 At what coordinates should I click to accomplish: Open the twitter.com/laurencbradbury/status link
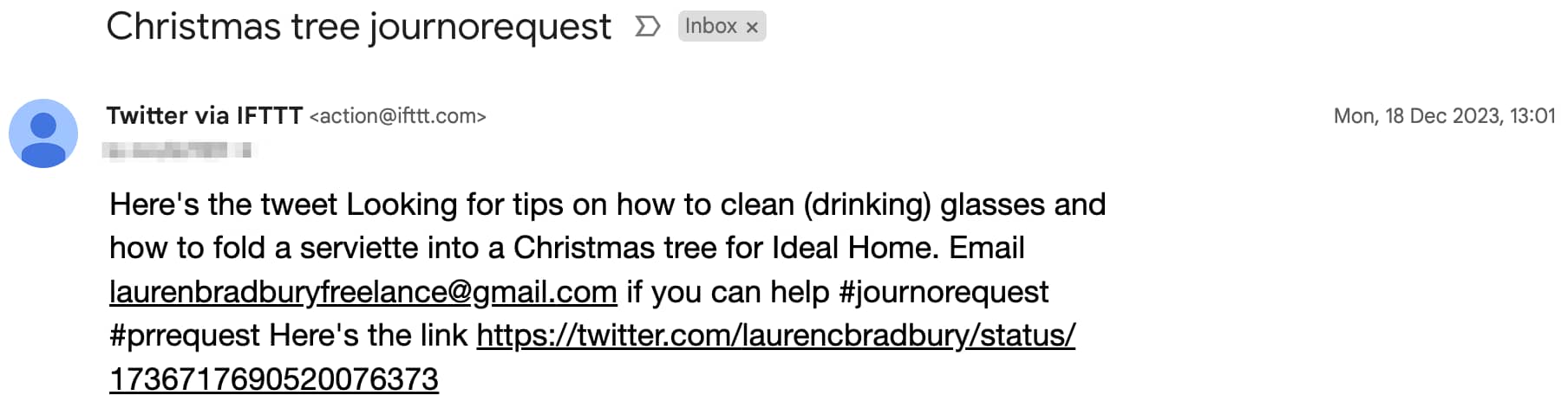tap(776, 335)
